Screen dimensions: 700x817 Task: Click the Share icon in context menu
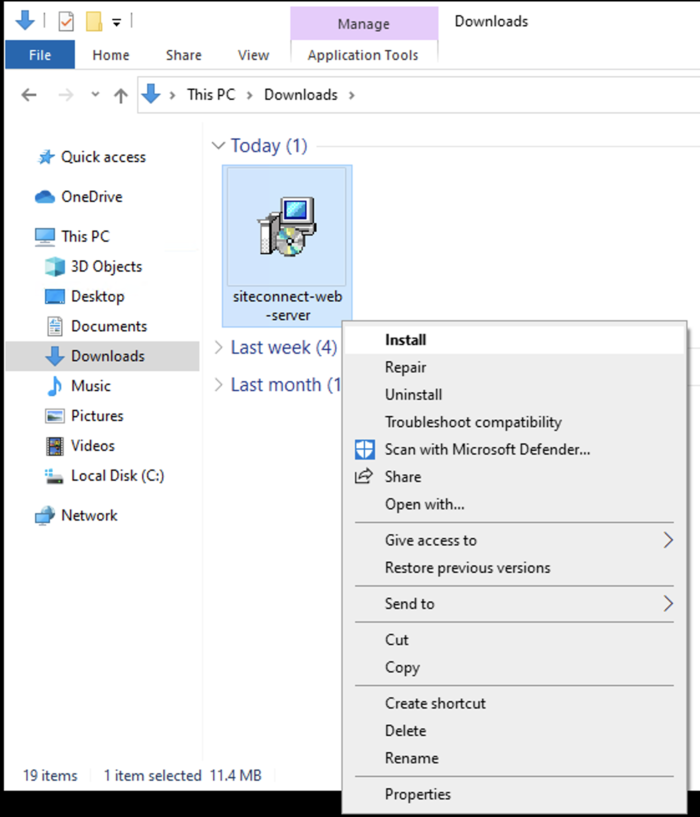(365, 477)
